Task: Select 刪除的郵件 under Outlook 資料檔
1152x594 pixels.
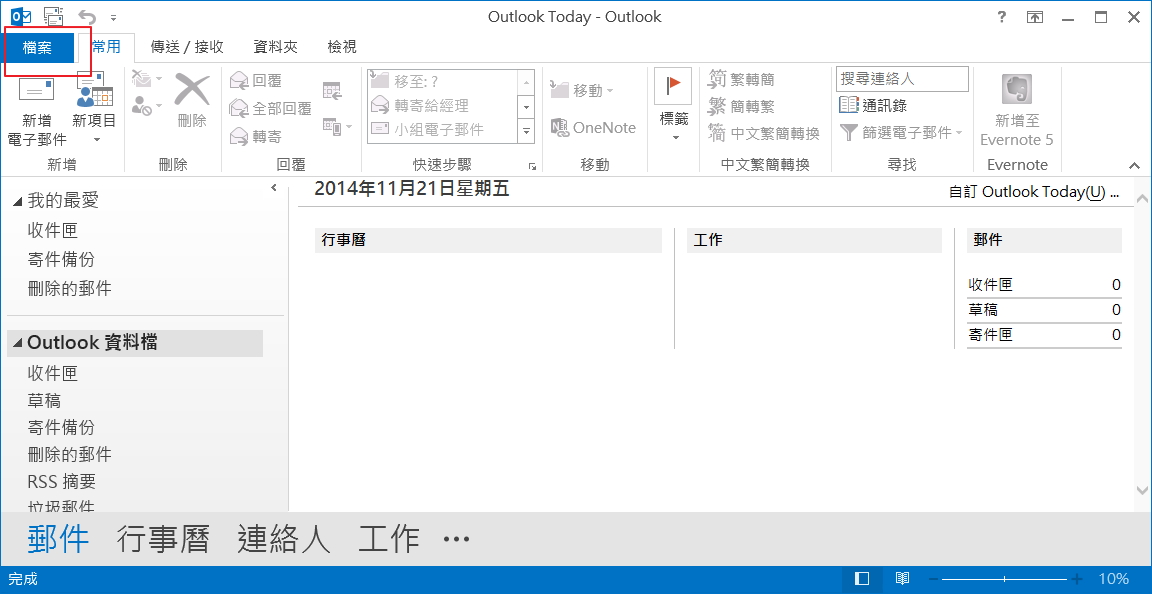Action: coord(70,454)
